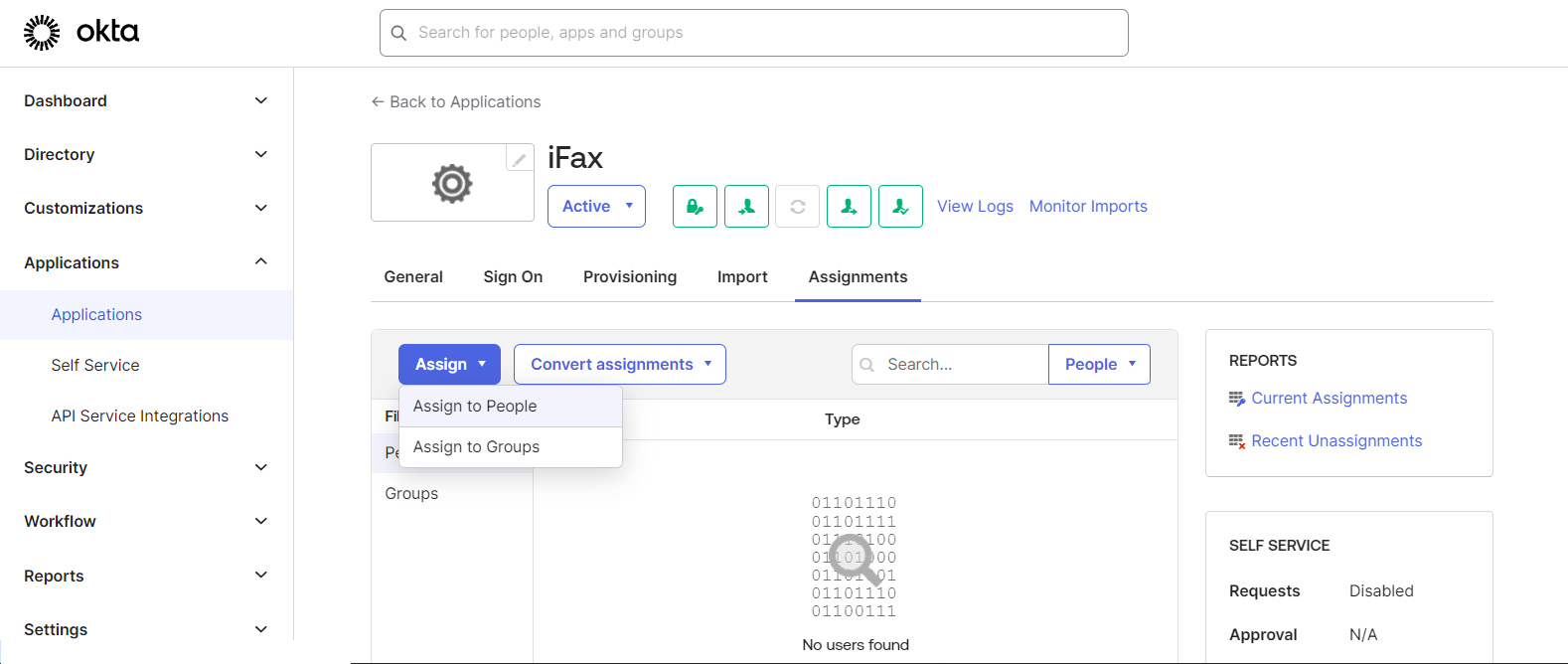Expand the Dashboard sidebar section
Screen dimensions: 1568x664
146,100
